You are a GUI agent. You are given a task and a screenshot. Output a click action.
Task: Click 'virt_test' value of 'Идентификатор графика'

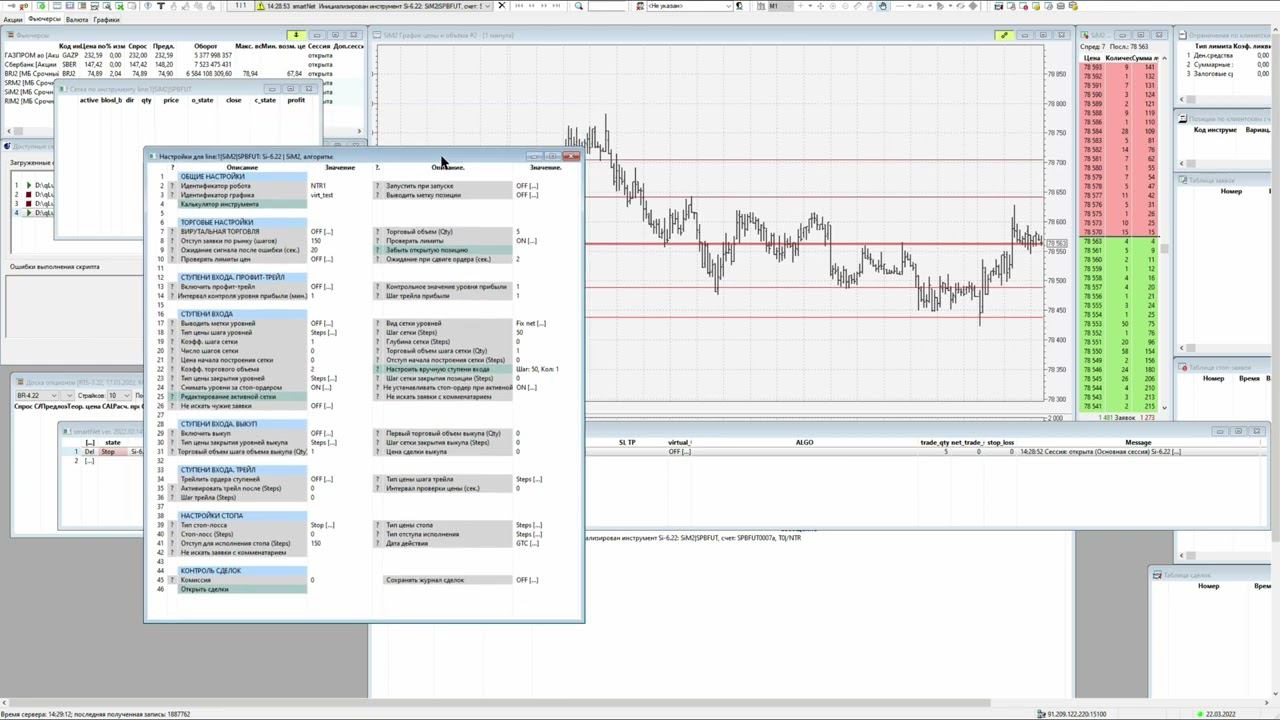321,195
